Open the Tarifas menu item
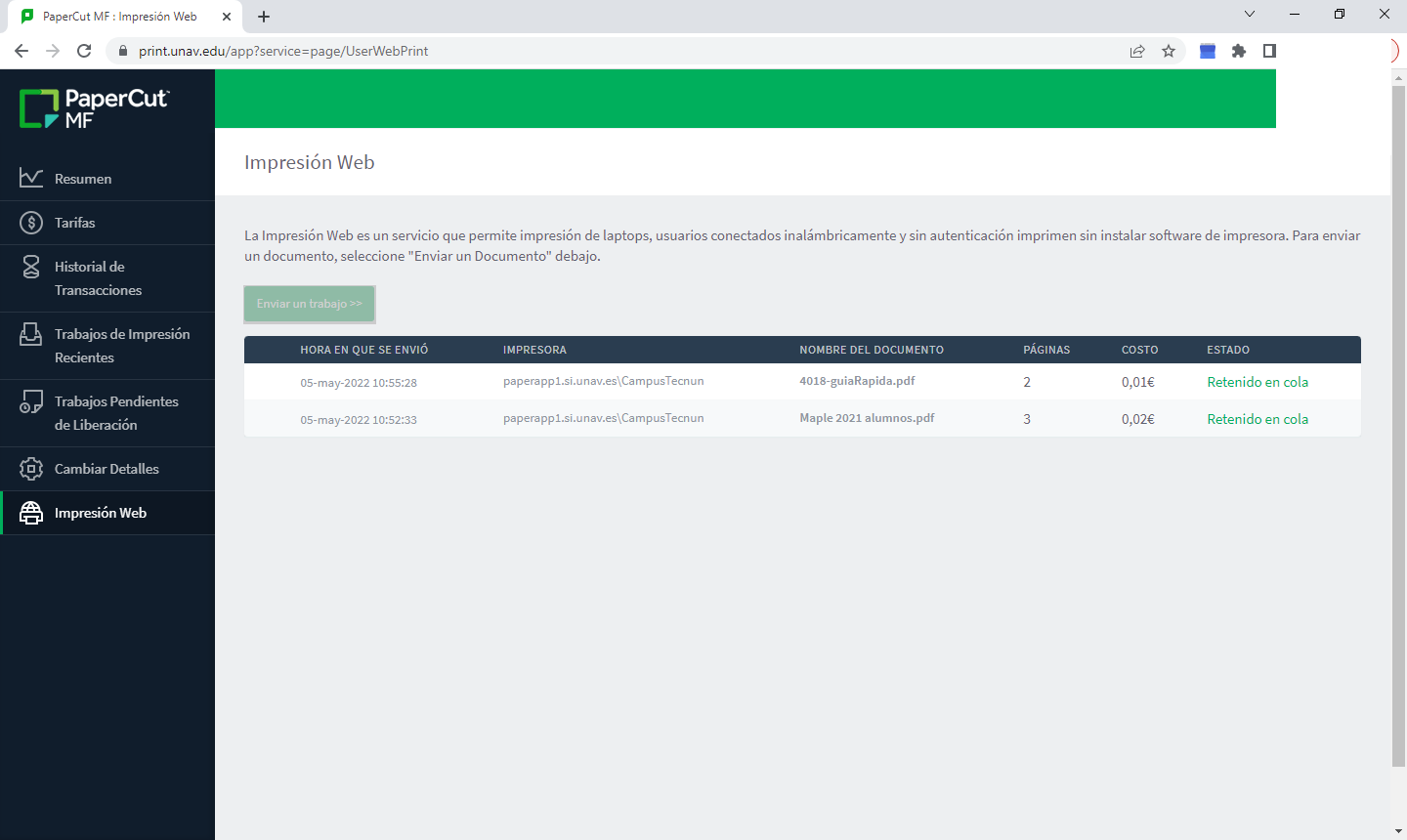The width and height of the screenshot is (1407, 840). [x=75, y=223]
